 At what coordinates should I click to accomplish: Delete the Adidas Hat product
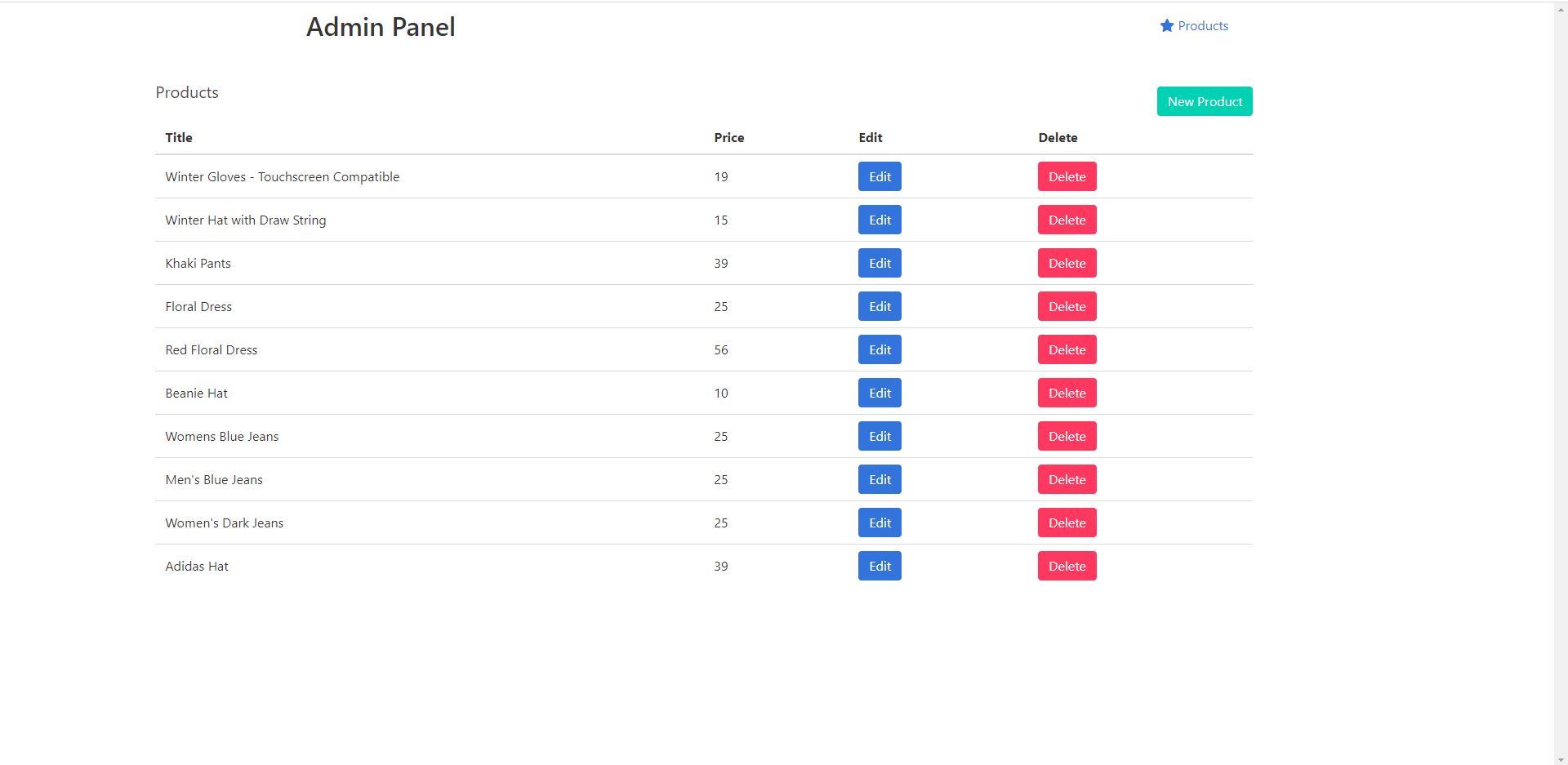pos(1067,566)
